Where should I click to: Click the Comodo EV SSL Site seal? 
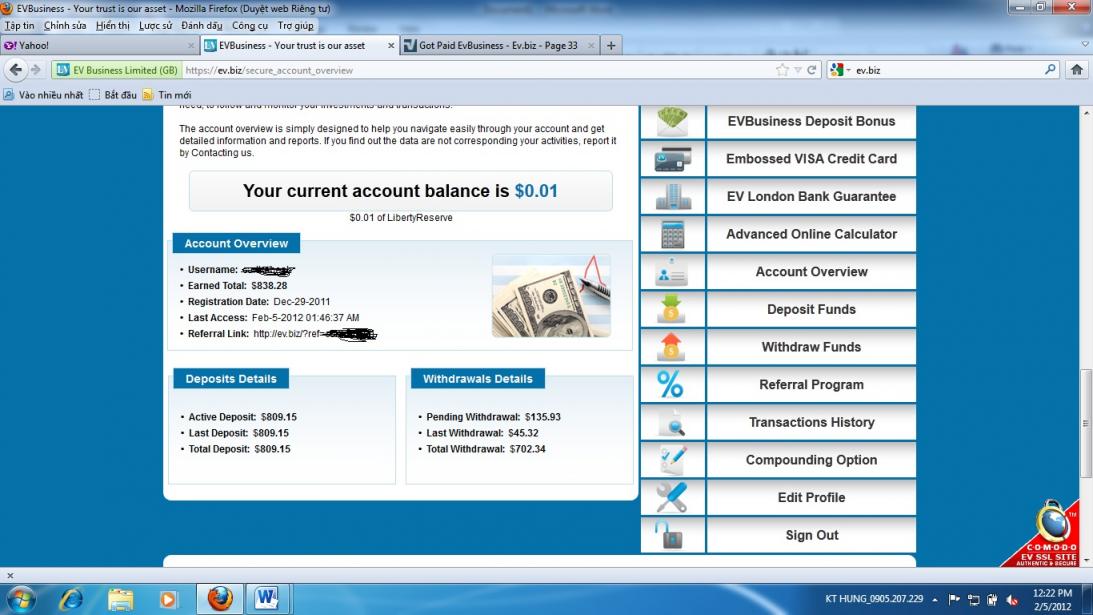[1044, 536]
